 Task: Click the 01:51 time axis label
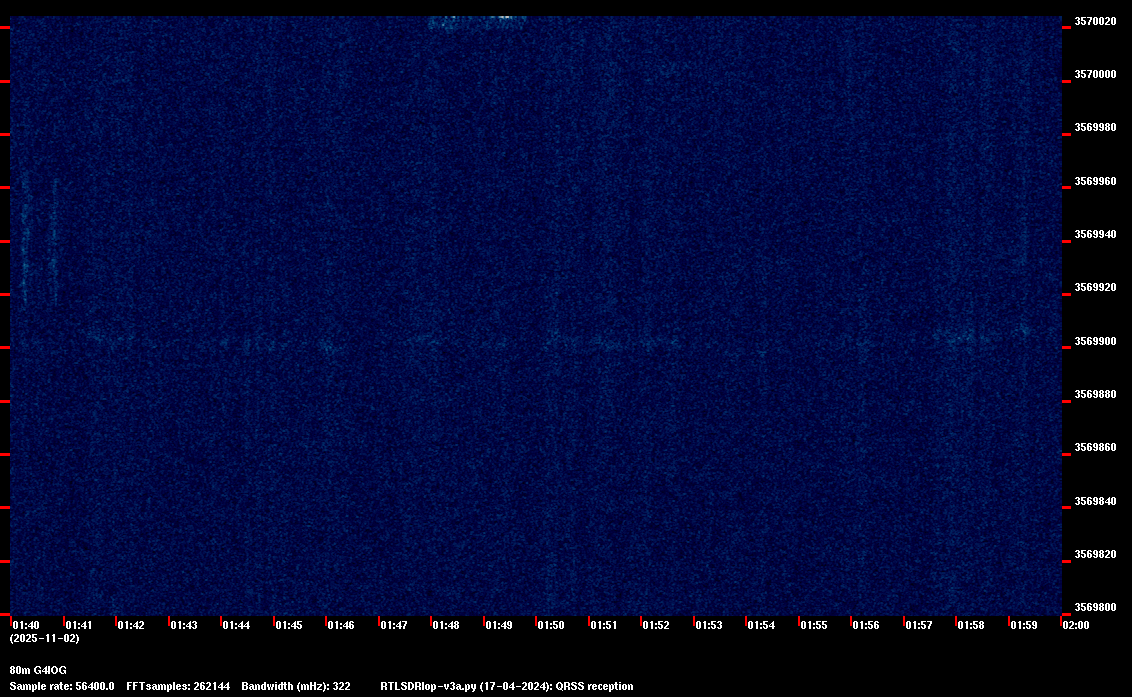point(604,625)
